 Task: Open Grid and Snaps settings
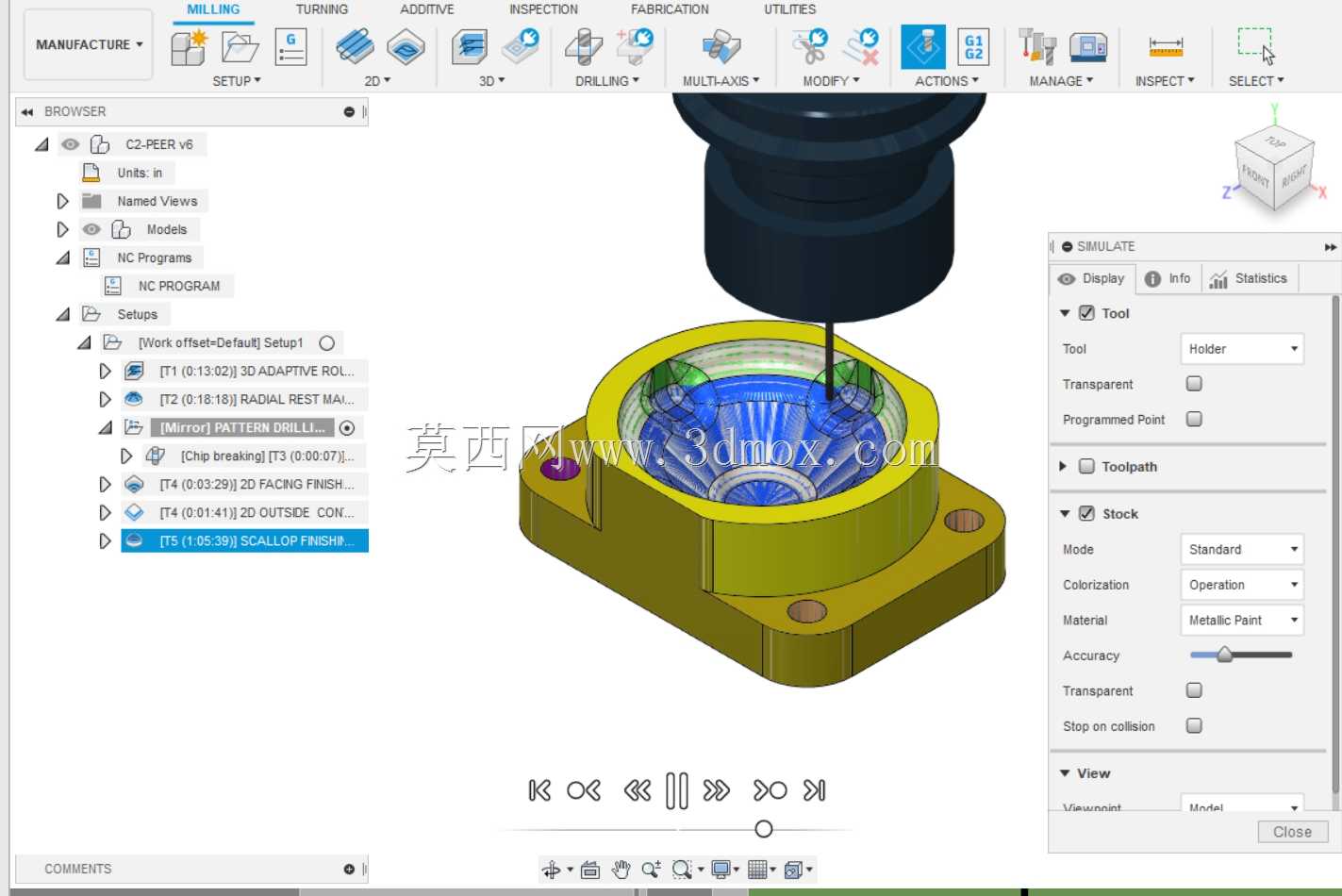click(x=757, y=870)
